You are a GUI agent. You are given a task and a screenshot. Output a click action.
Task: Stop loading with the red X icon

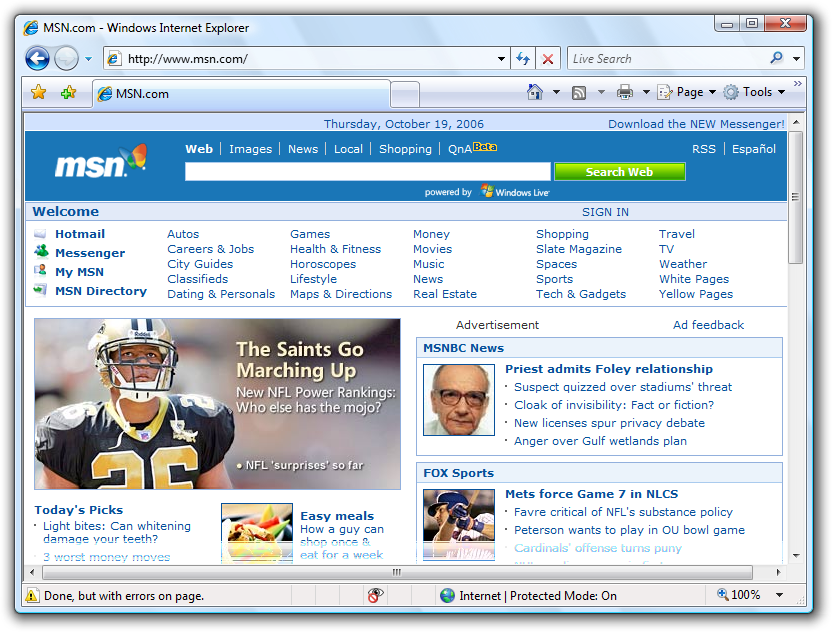click(548, 59)
